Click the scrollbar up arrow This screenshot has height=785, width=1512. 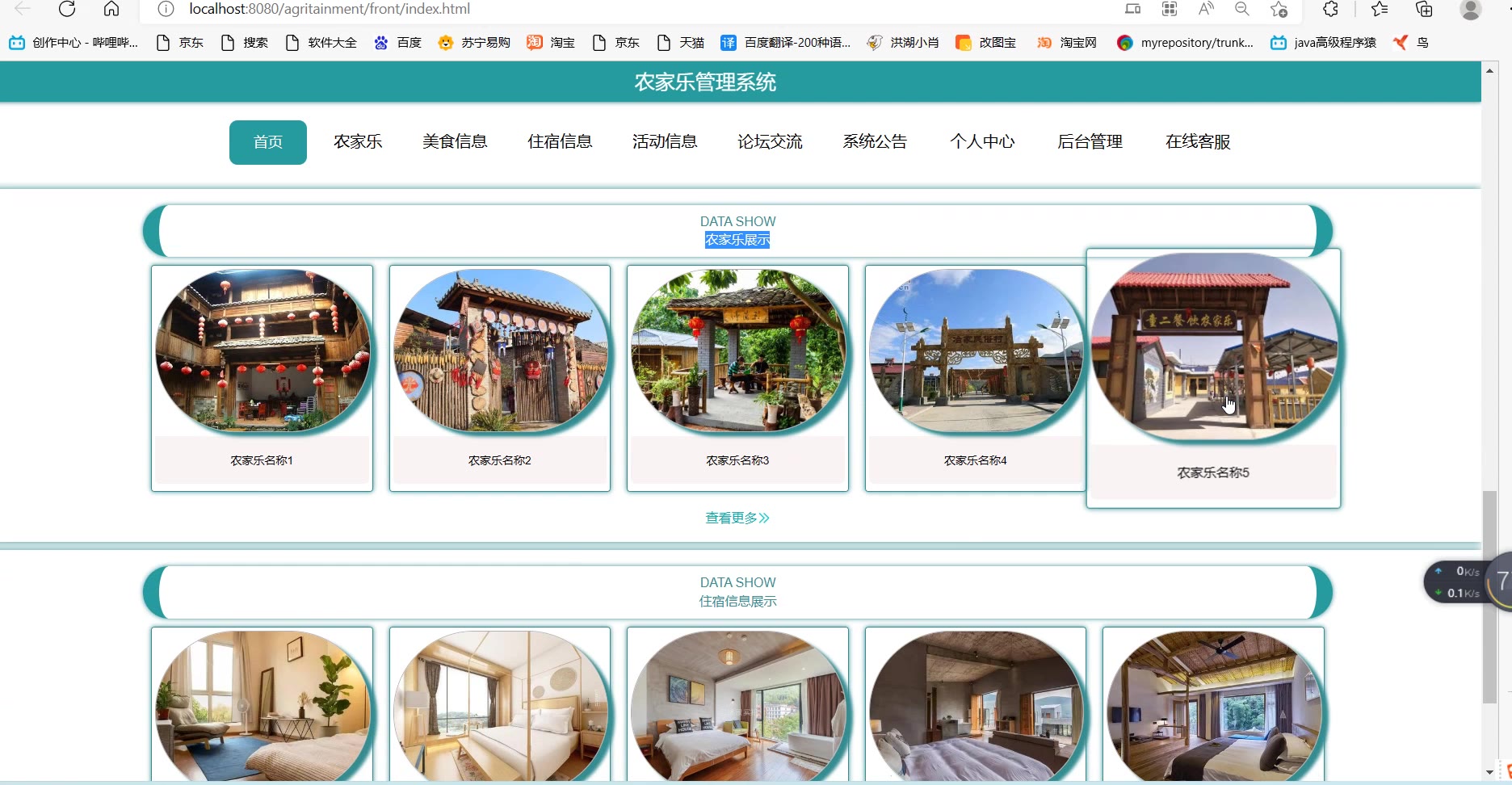coord(1489,71)
